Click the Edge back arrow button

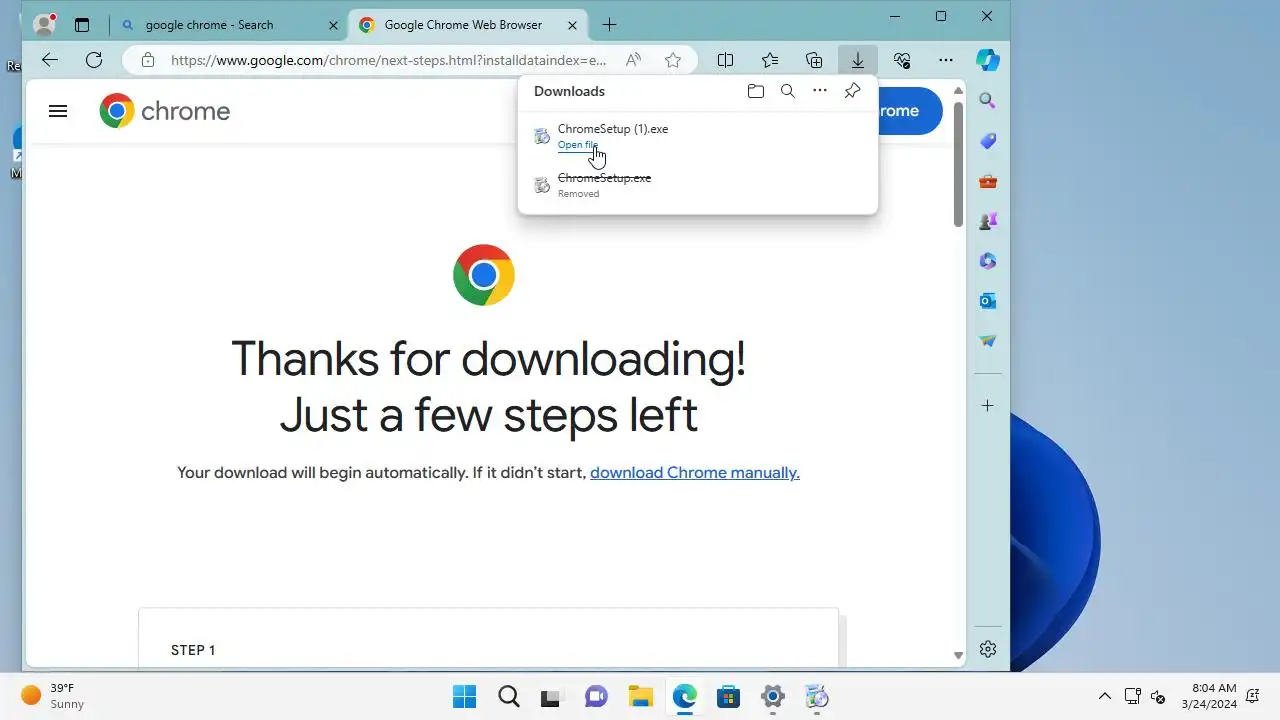coord(49,60)
